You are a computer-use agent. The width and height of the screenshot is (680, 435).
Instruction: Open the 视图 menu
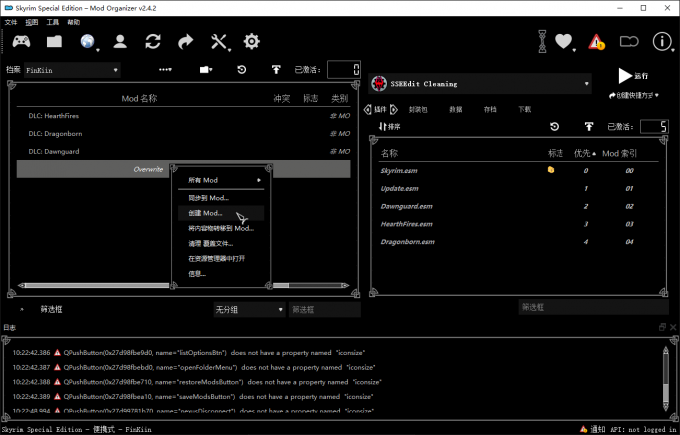click(32, 22)
